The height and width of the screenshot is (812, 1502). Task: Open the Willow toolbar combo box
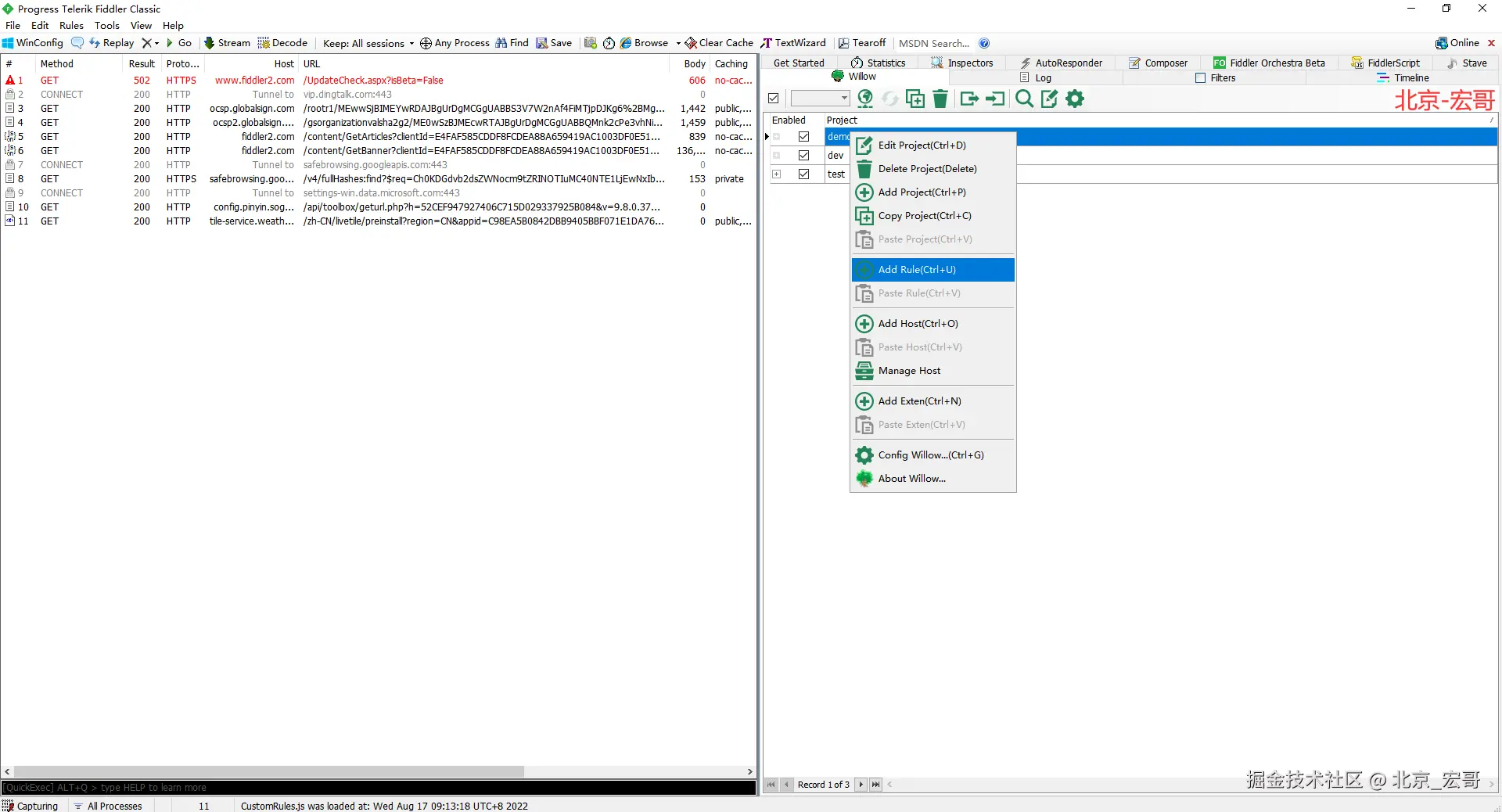[x=820, y=99]
